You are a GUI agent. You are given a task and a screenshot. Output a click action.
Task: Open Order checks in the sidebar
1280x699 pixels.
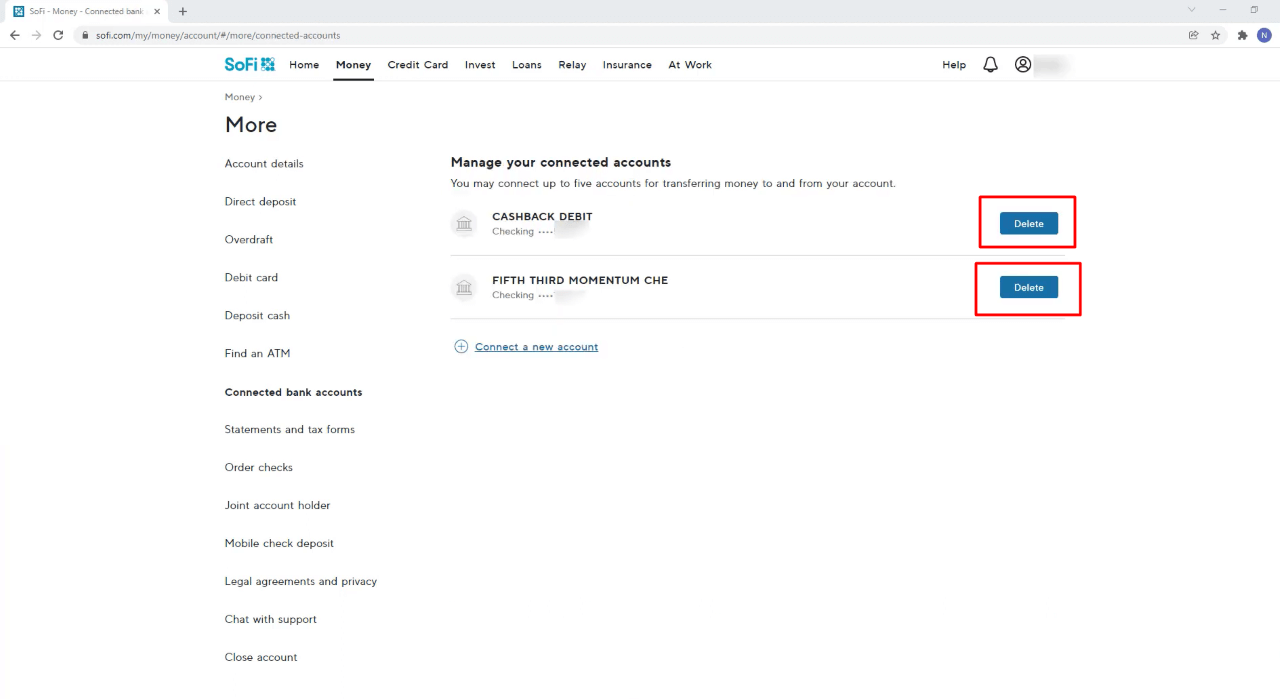coord(259,468)
